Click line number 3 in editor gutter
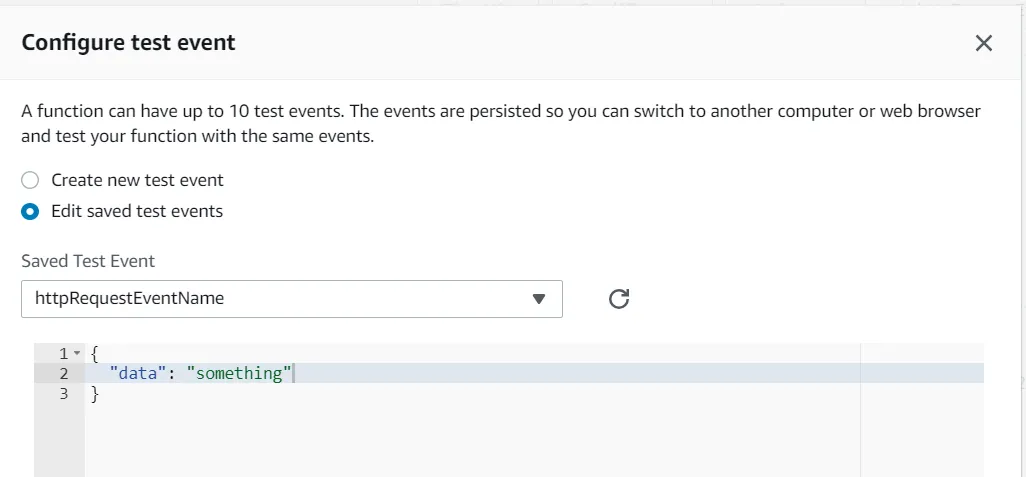Image resolution: width=1026 pixels, height=477 pixels. click(x=63, y=393)
